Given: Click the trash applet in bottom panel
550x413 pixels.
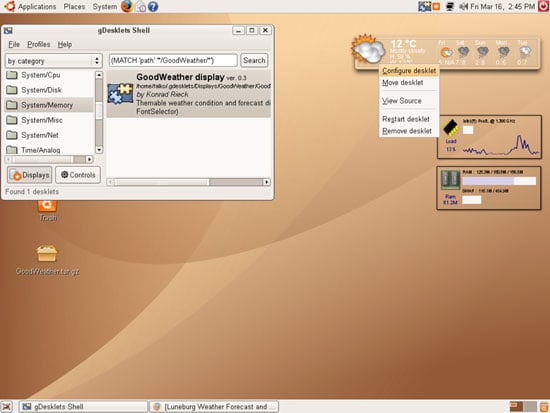Looking at the screenshot, I should pos(544,407).
